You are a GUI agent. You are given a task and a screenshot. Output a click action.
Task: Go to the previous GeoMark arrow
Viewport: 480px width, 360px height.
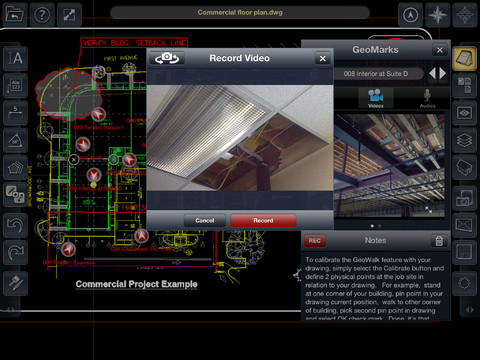(432, 73)
